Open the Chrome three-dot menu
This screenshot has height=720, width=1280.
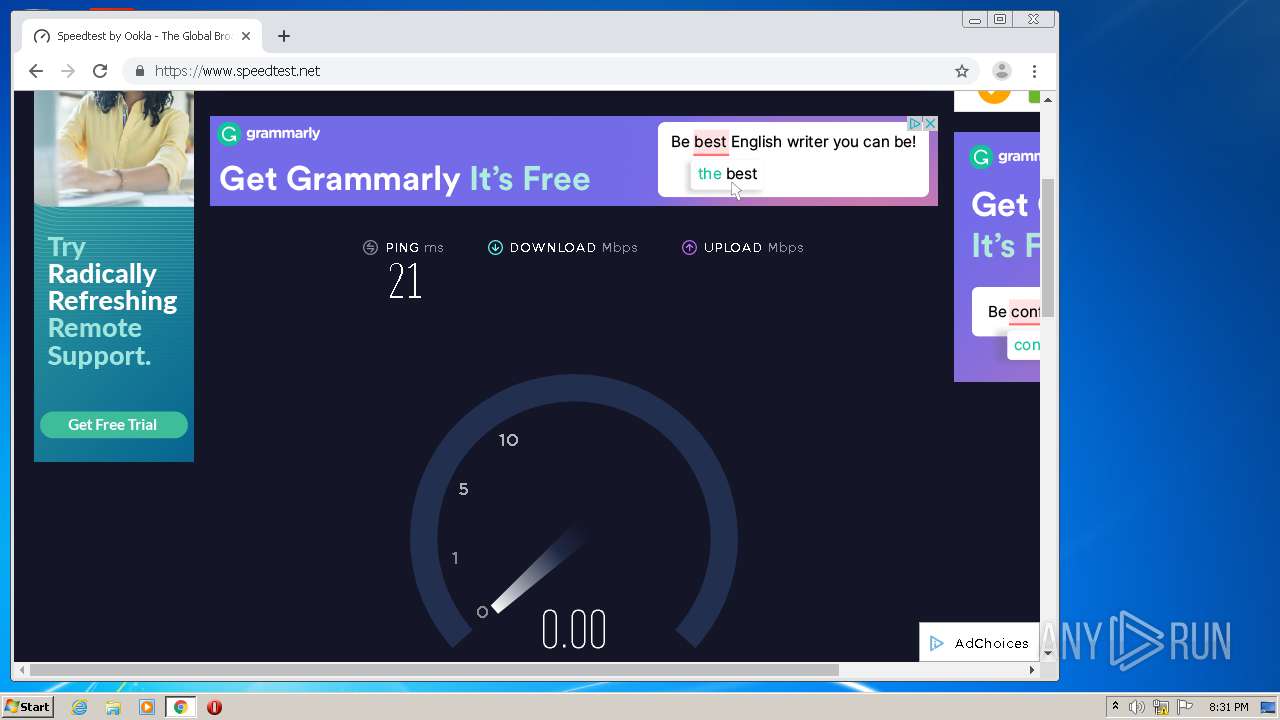coord(1034,71)
